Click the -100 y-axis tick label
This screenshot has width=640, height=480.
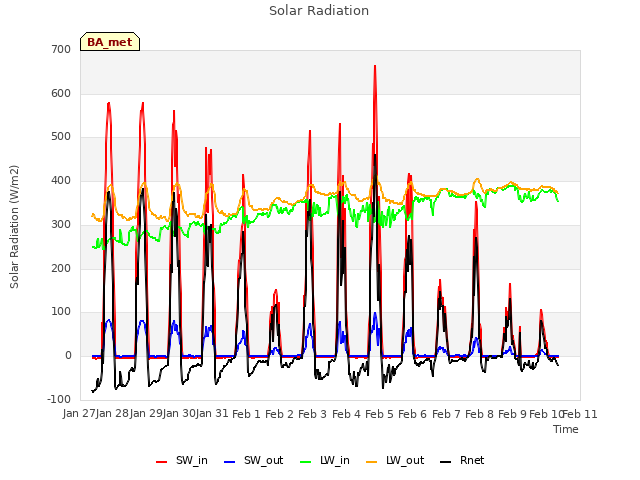coord(59,399)
